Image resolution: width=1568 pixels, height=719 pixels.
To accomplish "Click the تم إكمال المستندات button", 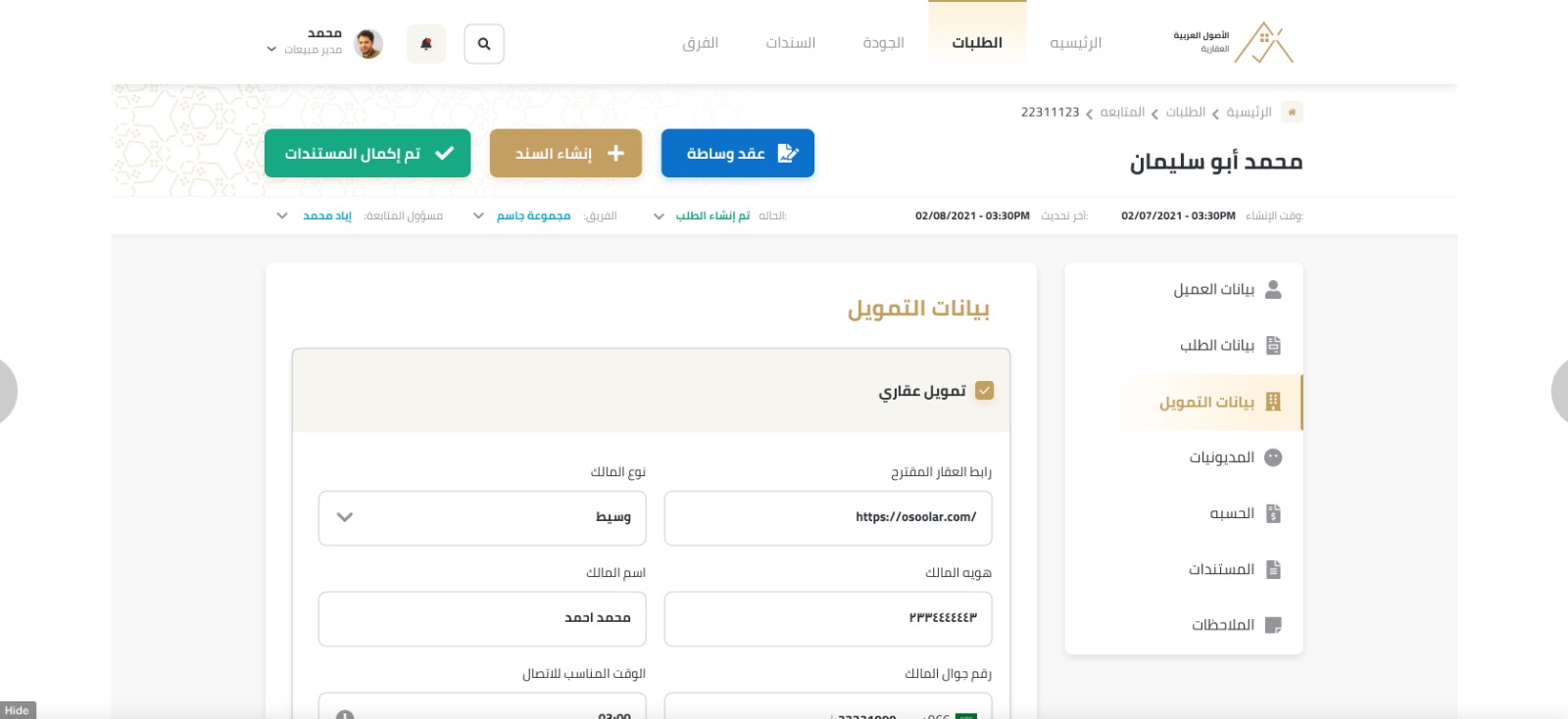I will click(x=367, y=153).
